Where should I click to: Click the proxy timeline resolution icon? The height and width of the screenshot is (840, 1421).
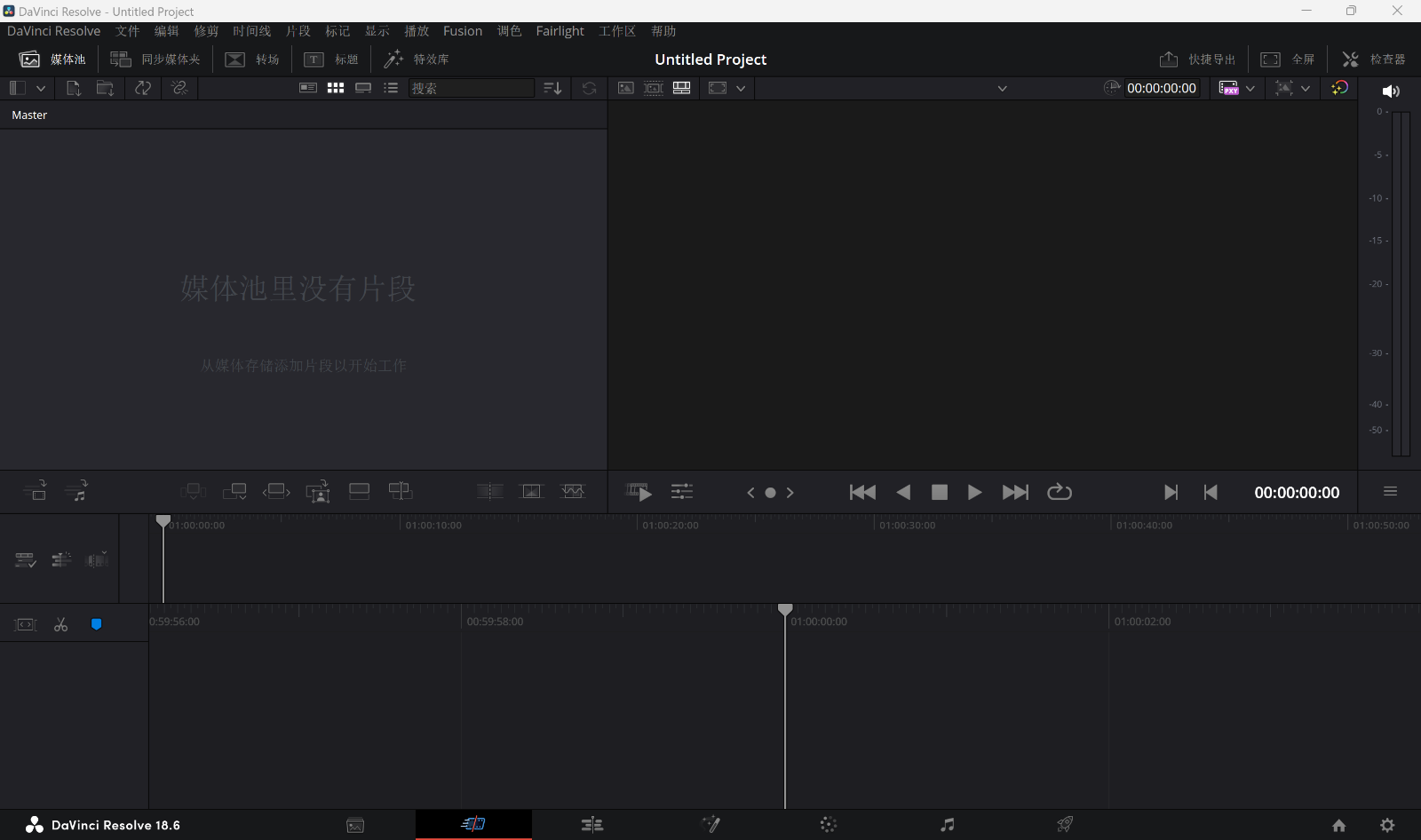point(1229,88)
